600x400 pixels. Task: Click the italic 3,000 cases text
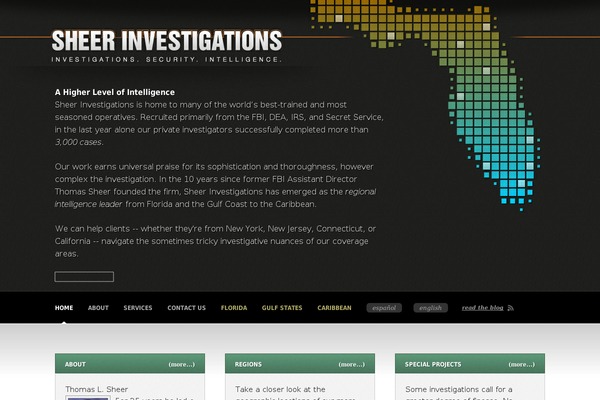coord(79,142)
